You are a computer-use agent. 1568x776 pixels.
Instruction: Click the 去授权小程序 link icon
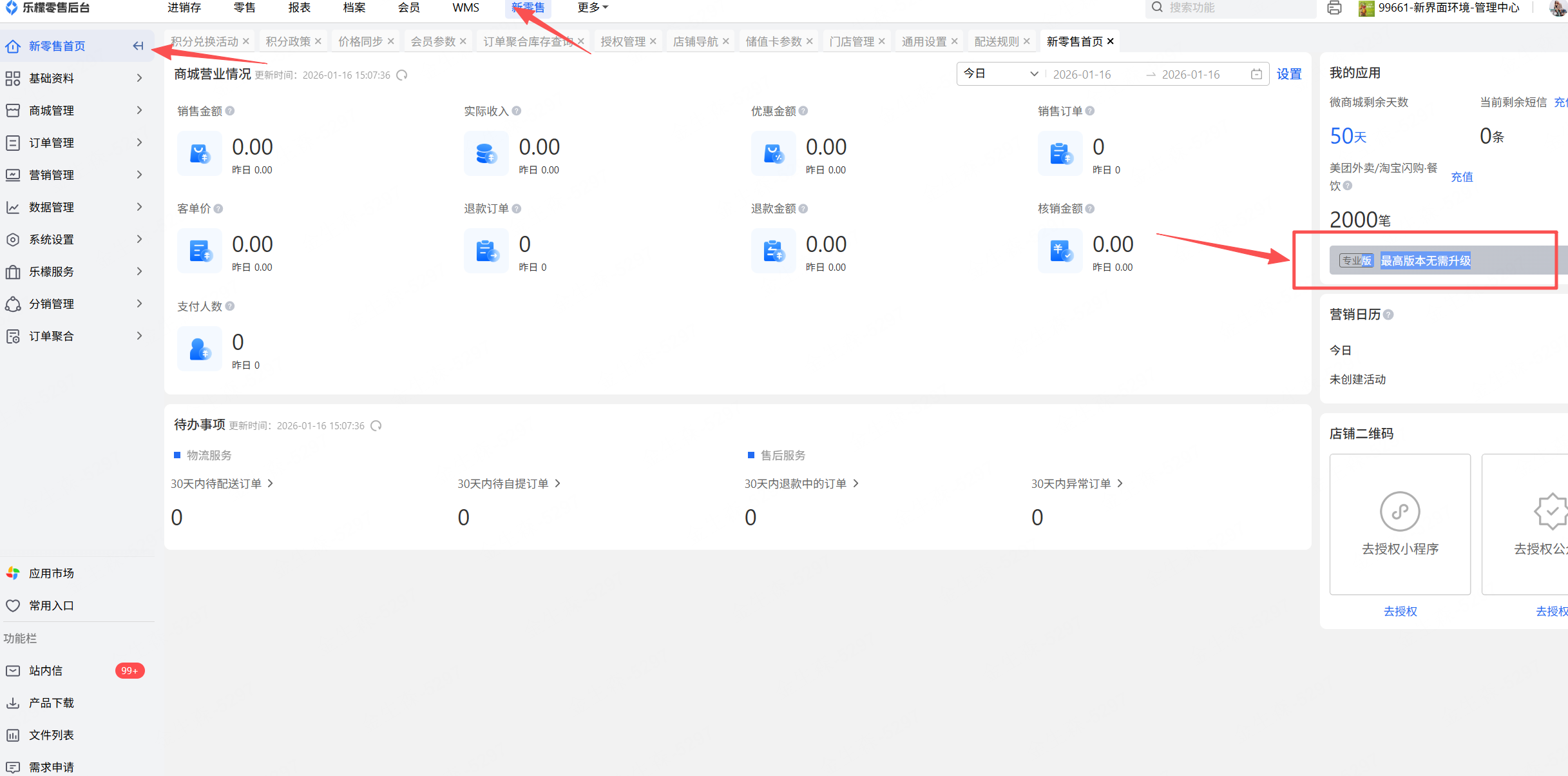coord(1399,512)
